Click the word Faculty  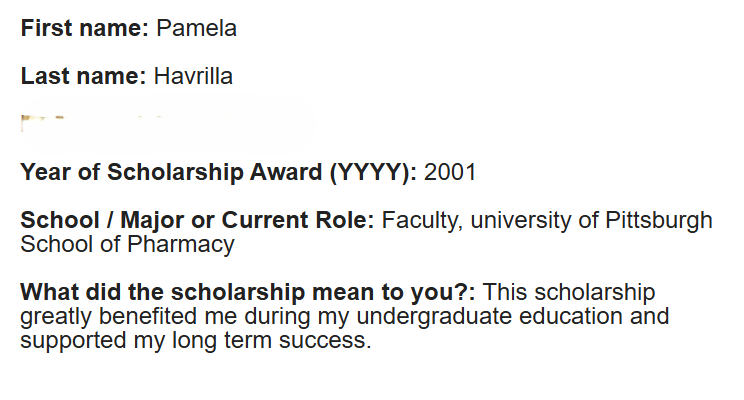(422, 220)
